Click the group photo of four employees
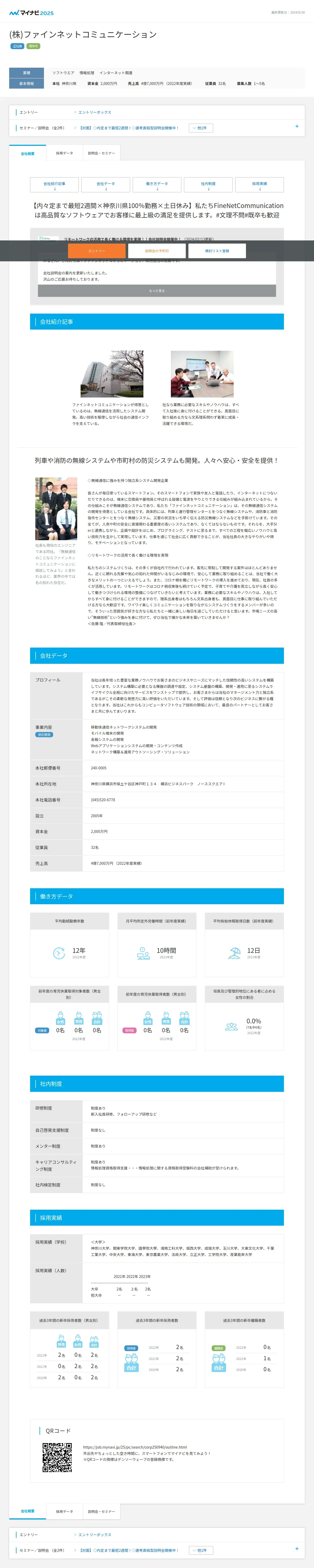 point(56,509)
